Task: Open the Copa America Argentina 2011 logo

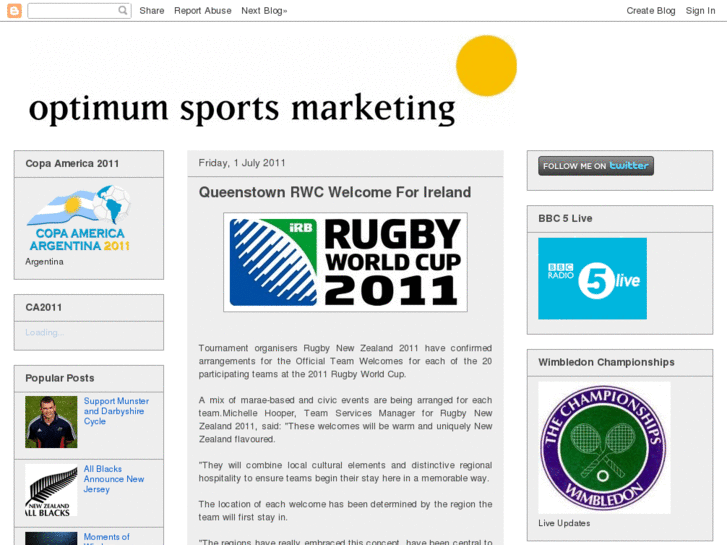Action: coord(78,219)
